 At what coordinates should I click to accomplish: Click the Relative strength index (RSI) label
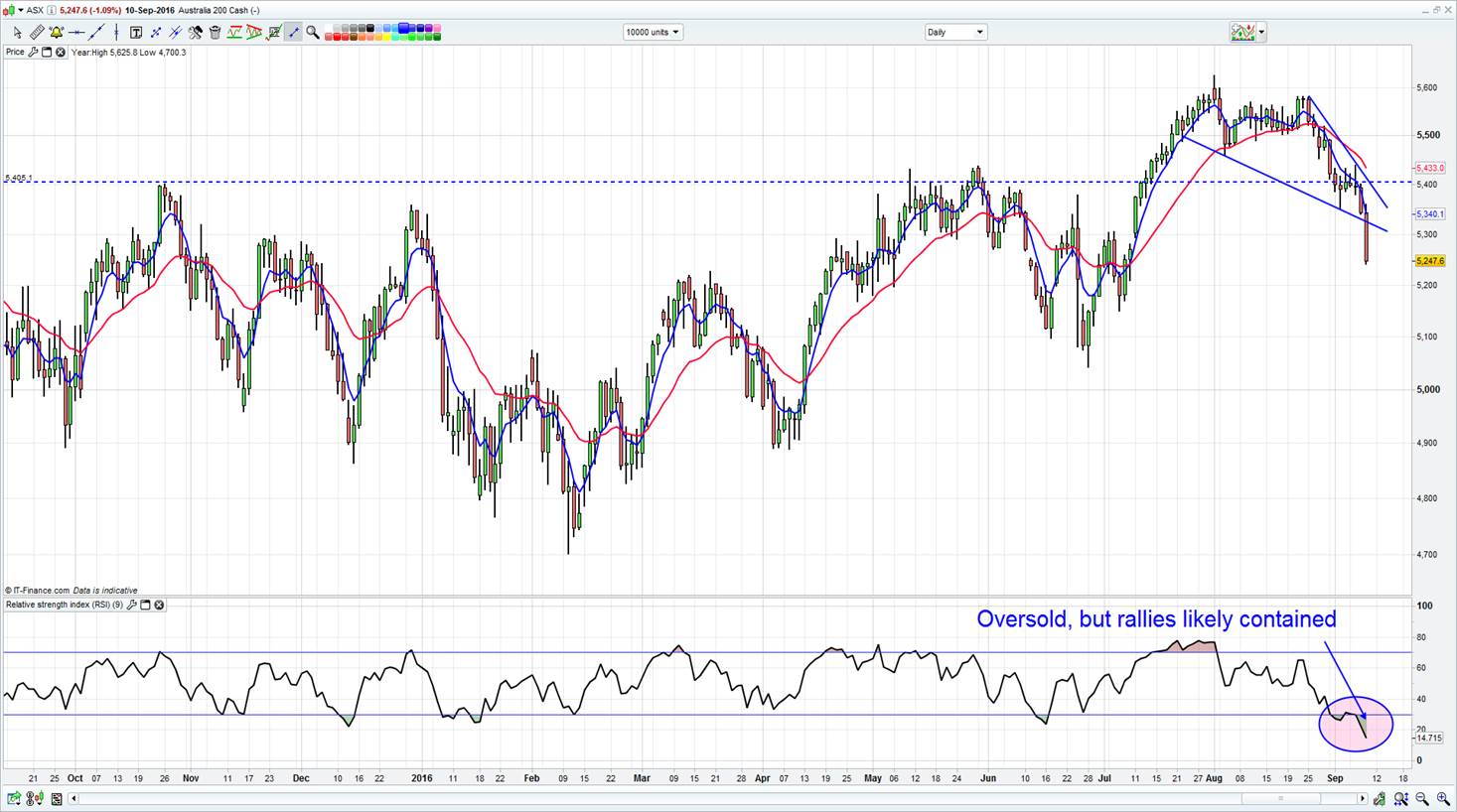click(x=65, y=605)
